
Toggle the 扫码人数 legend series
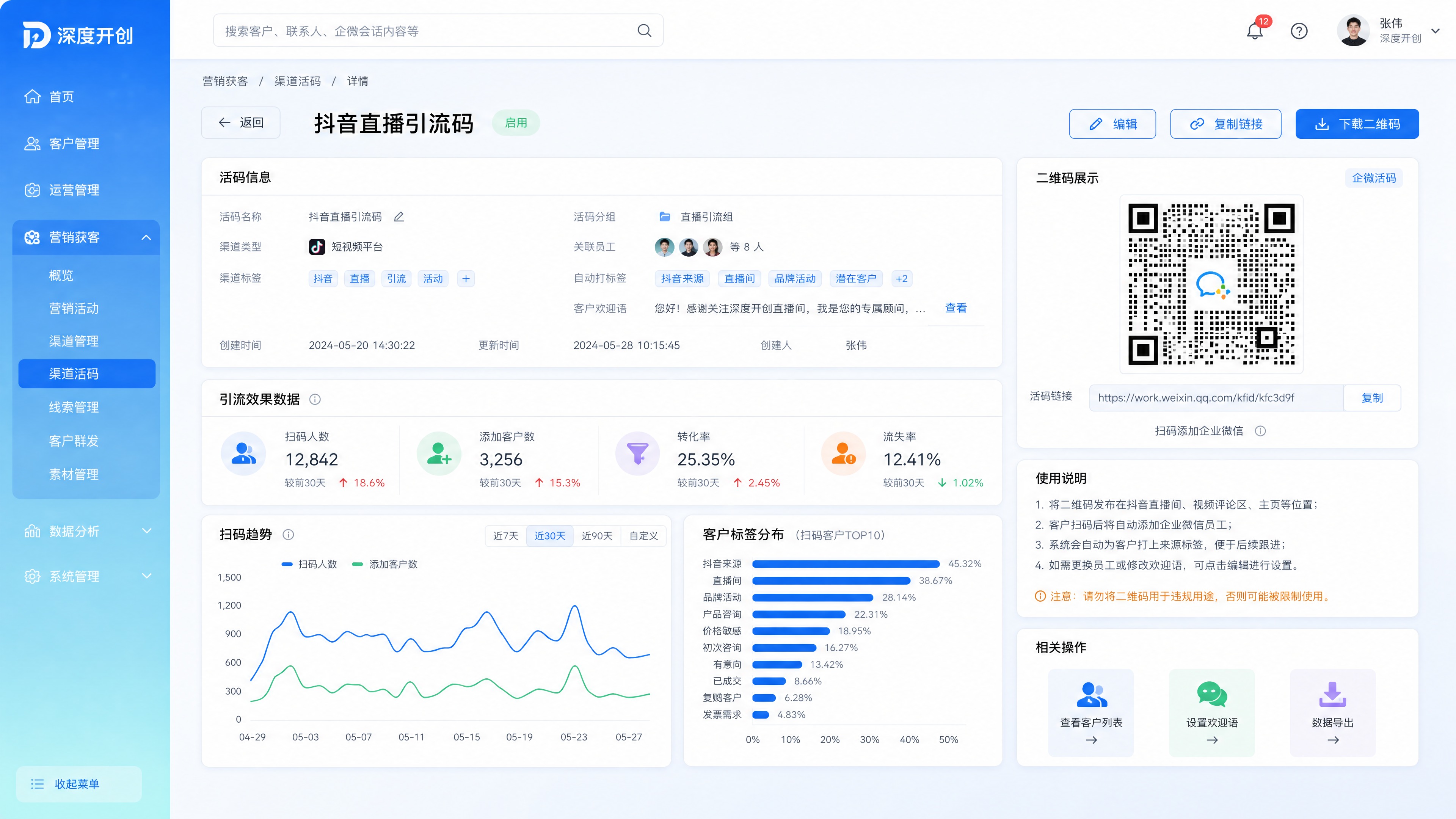pyautogui.click(x=309, y=564)
